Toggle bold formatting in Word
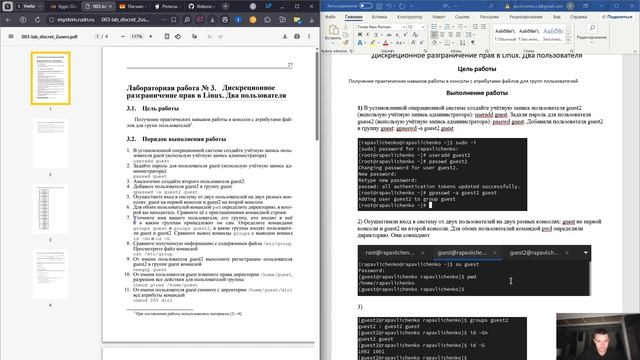 pos(360,34)
